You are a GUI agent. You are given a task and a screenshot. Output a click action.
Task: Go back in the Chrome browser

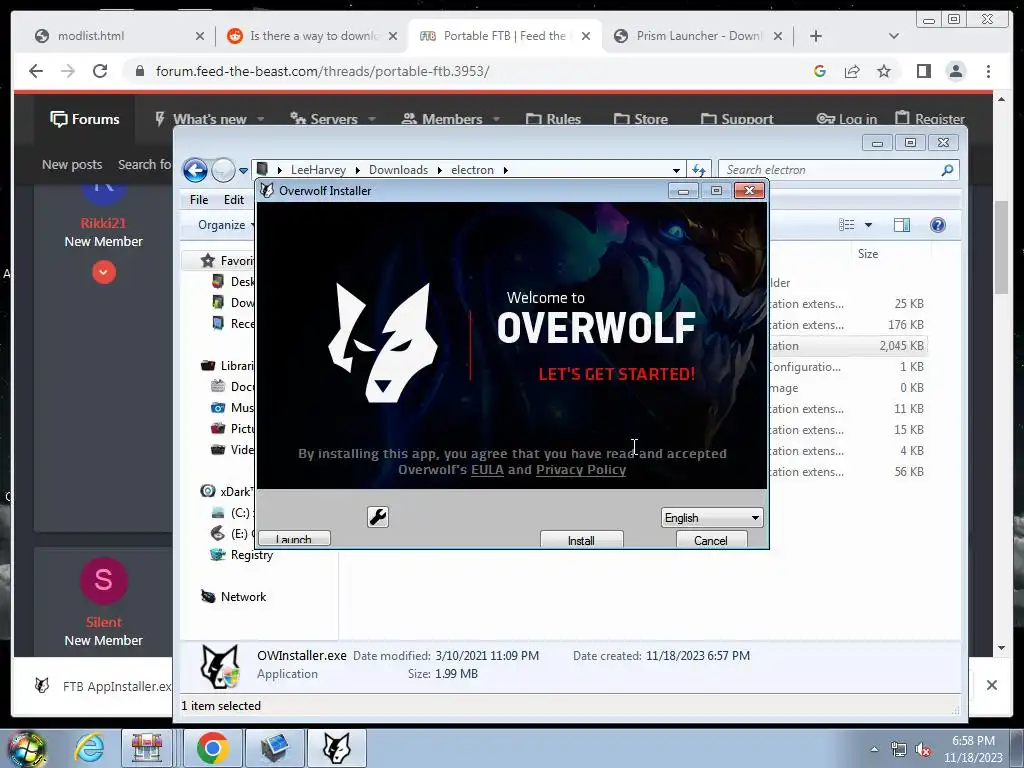pyautogui.click(x=36, y=71)
